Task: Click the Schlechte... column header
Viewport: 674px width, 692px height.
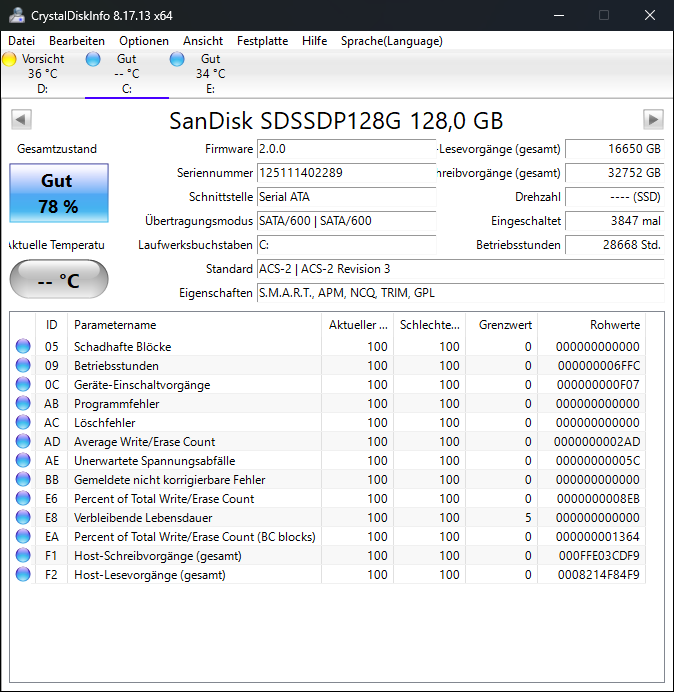Action: (x=429, y=325)
